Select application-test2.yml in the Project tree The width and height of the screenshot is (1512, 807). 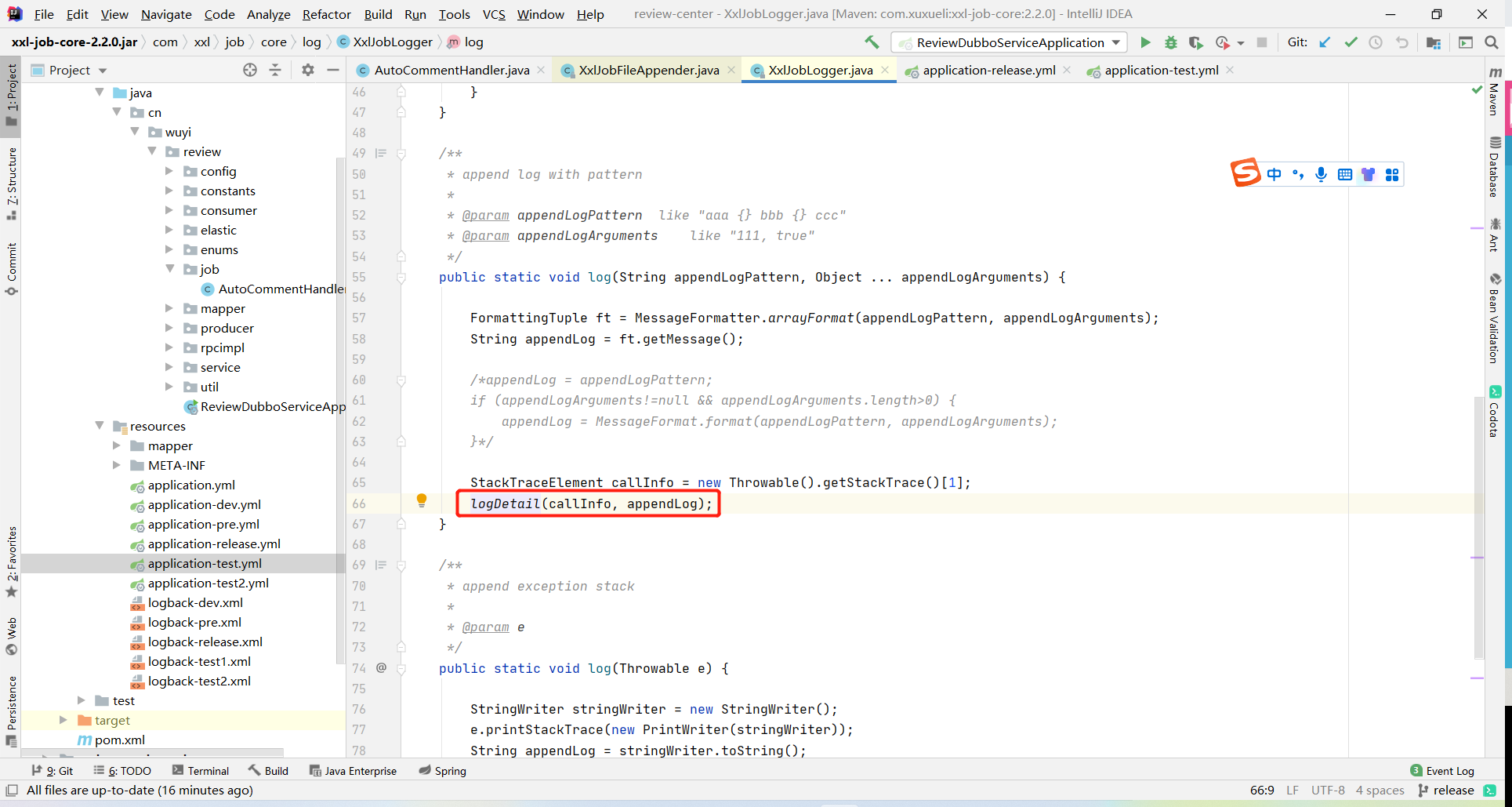208,583
